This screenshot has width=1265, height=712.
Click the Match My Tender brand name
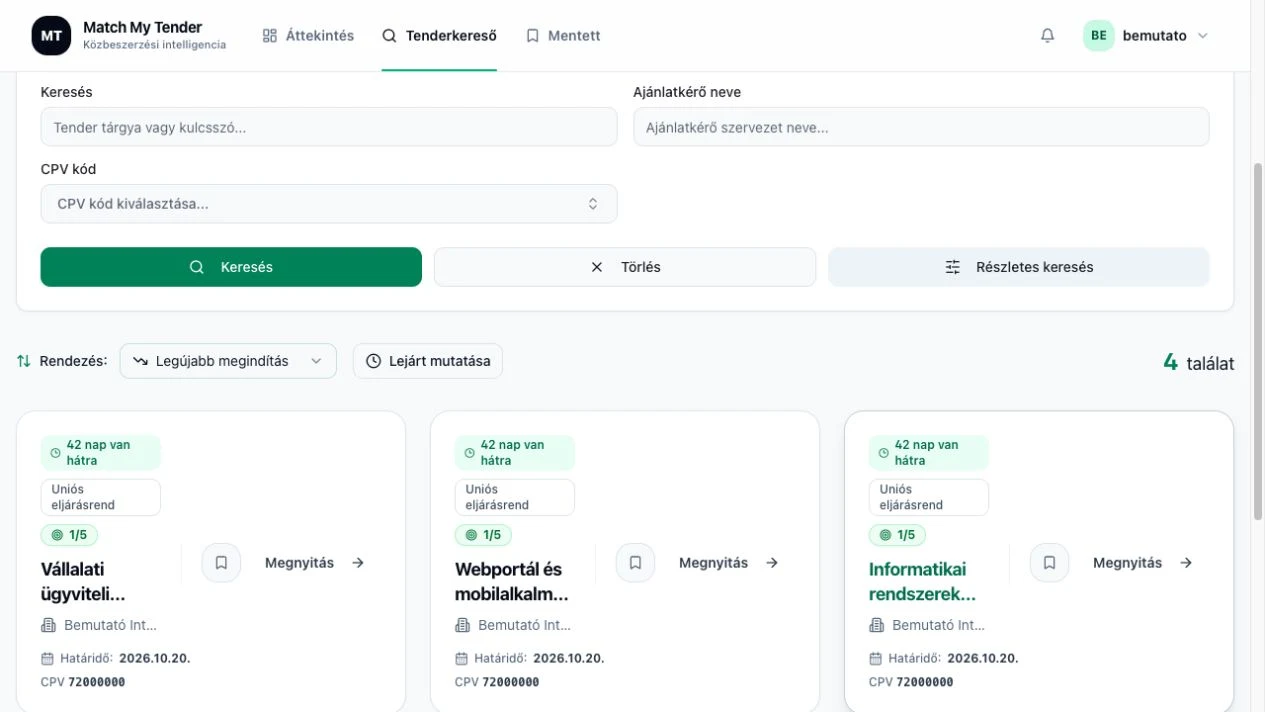[142, 27]
